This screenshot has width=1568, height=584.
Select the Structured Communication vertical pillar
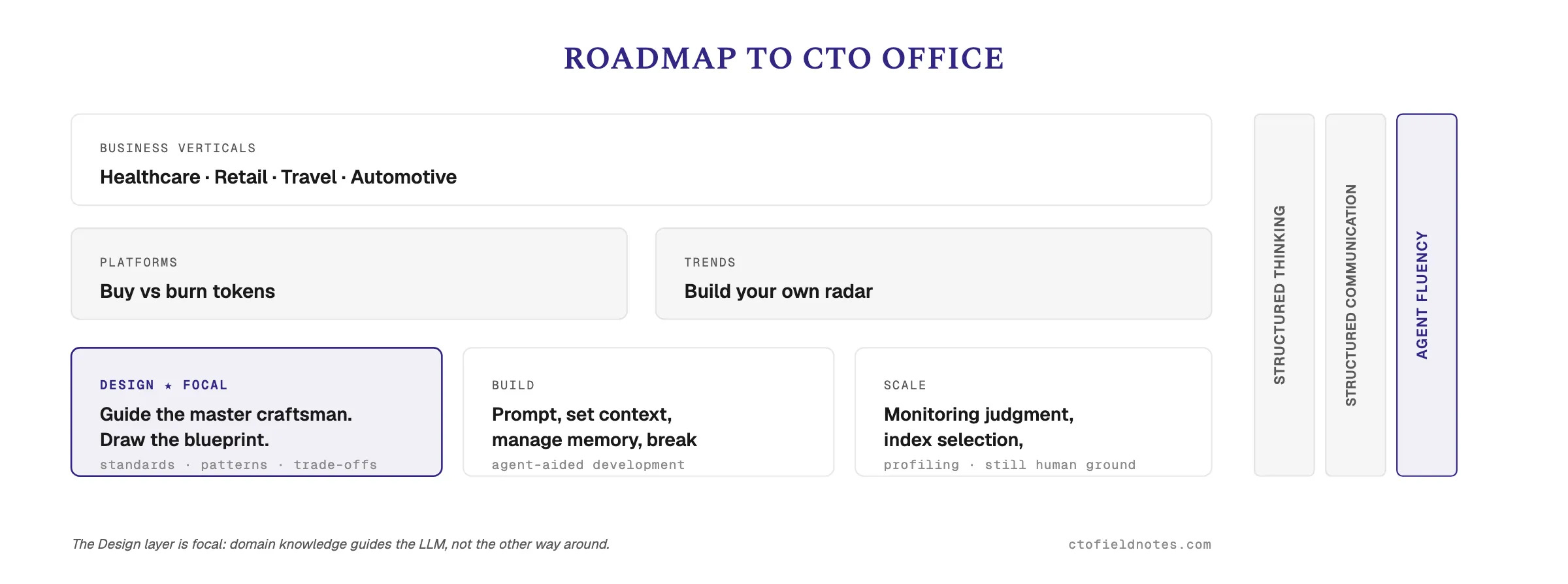(x=1356, y=295)
